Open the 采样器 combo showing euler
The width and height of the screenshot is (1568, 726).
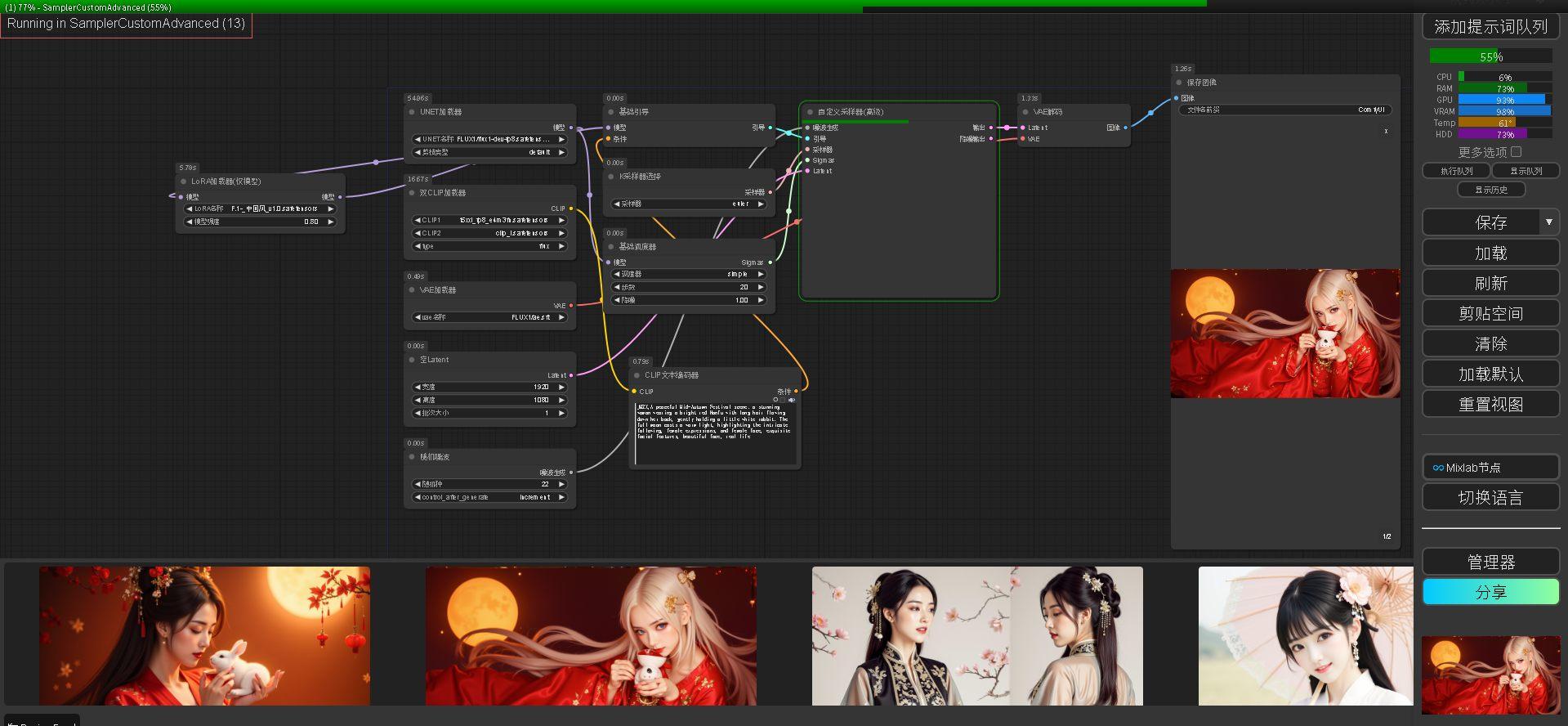688,204
